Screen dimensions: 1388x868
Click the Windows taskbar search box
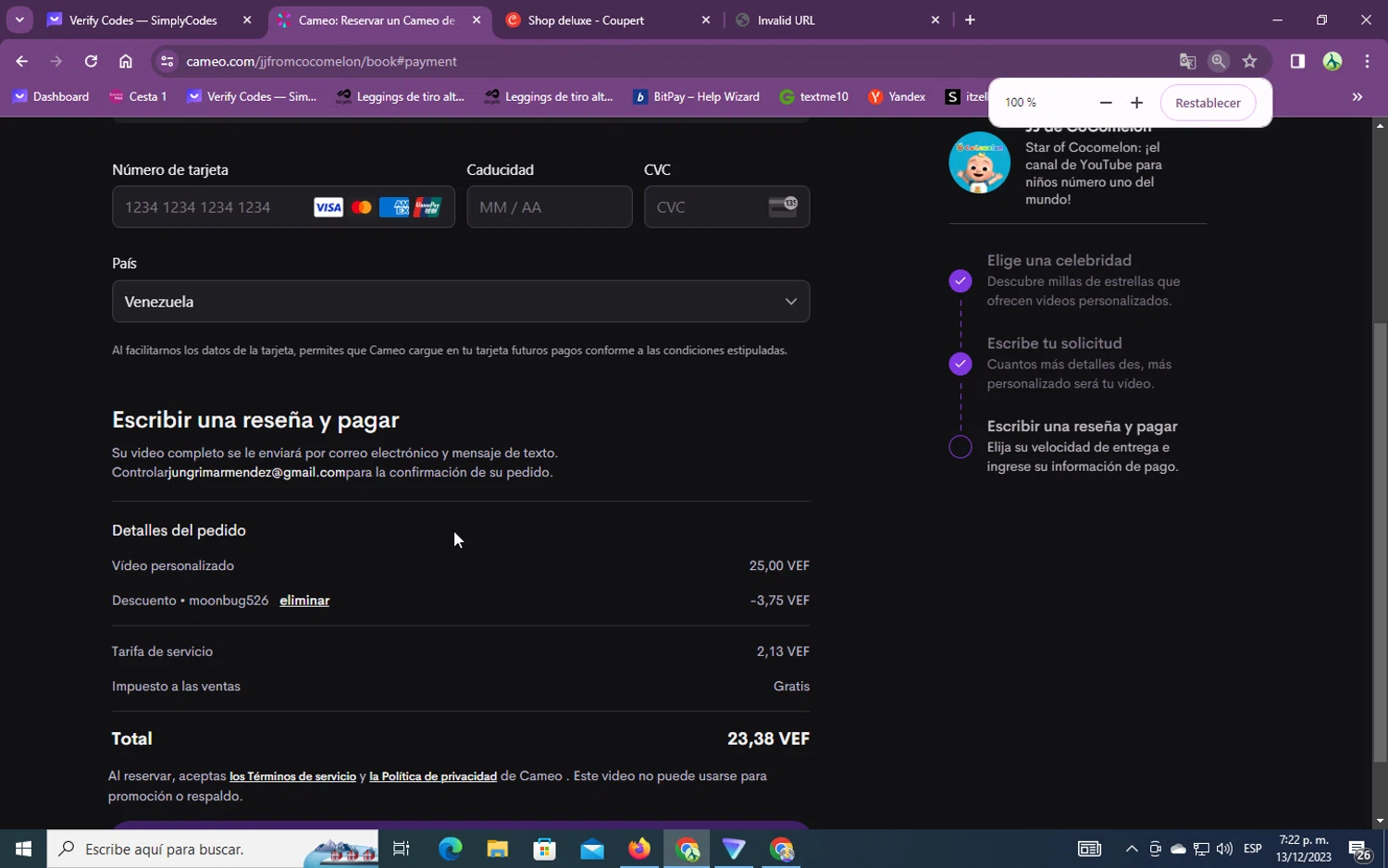[213, 849]
